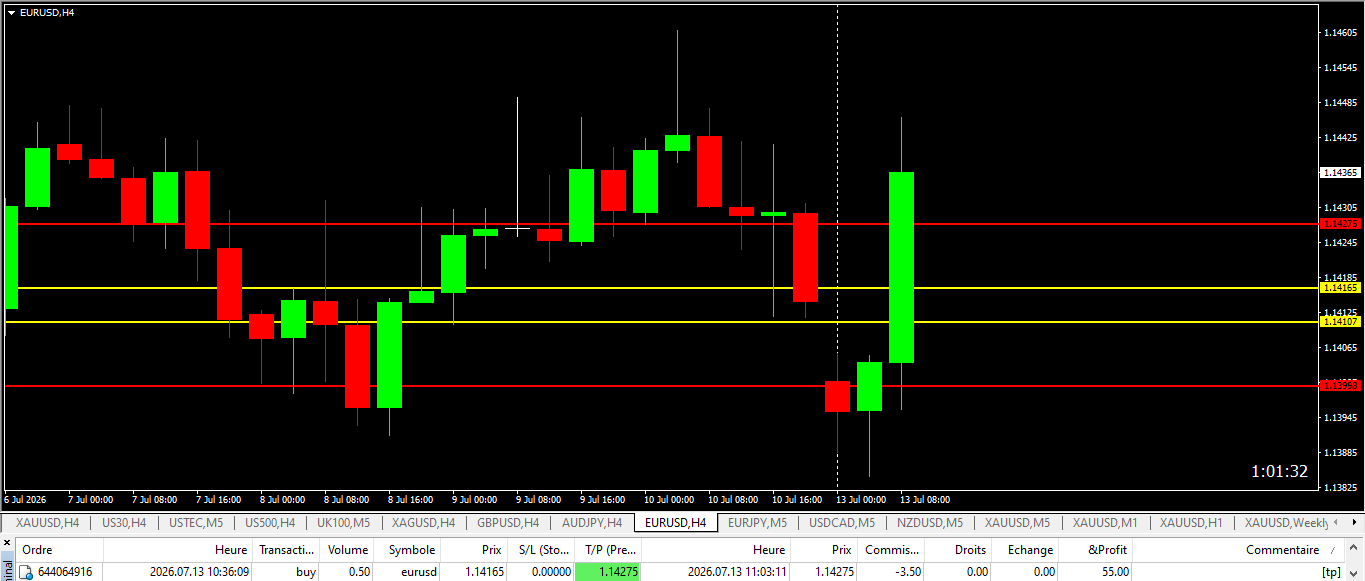Click the Echange column header
The height and width of the screenshot is (581, 1365).
(x=1027, y=550)
